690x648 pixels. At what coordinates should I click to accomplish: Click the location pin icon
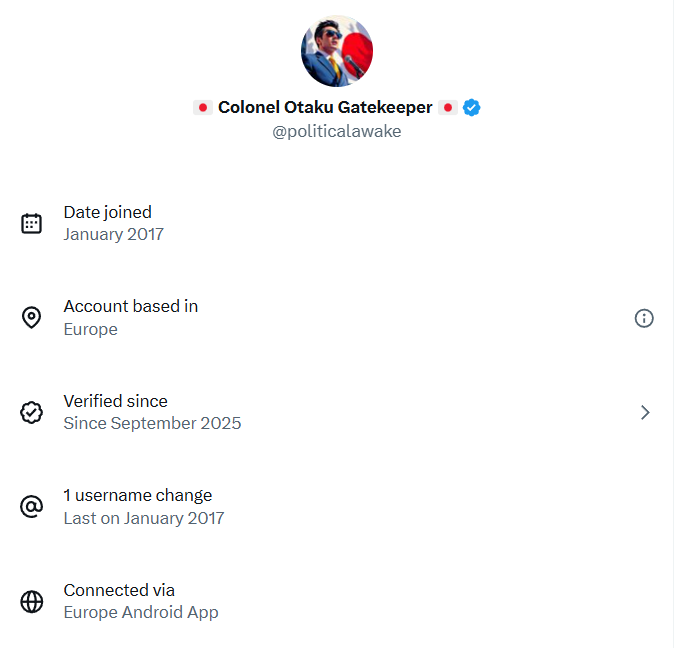click(x=32, y=318)
